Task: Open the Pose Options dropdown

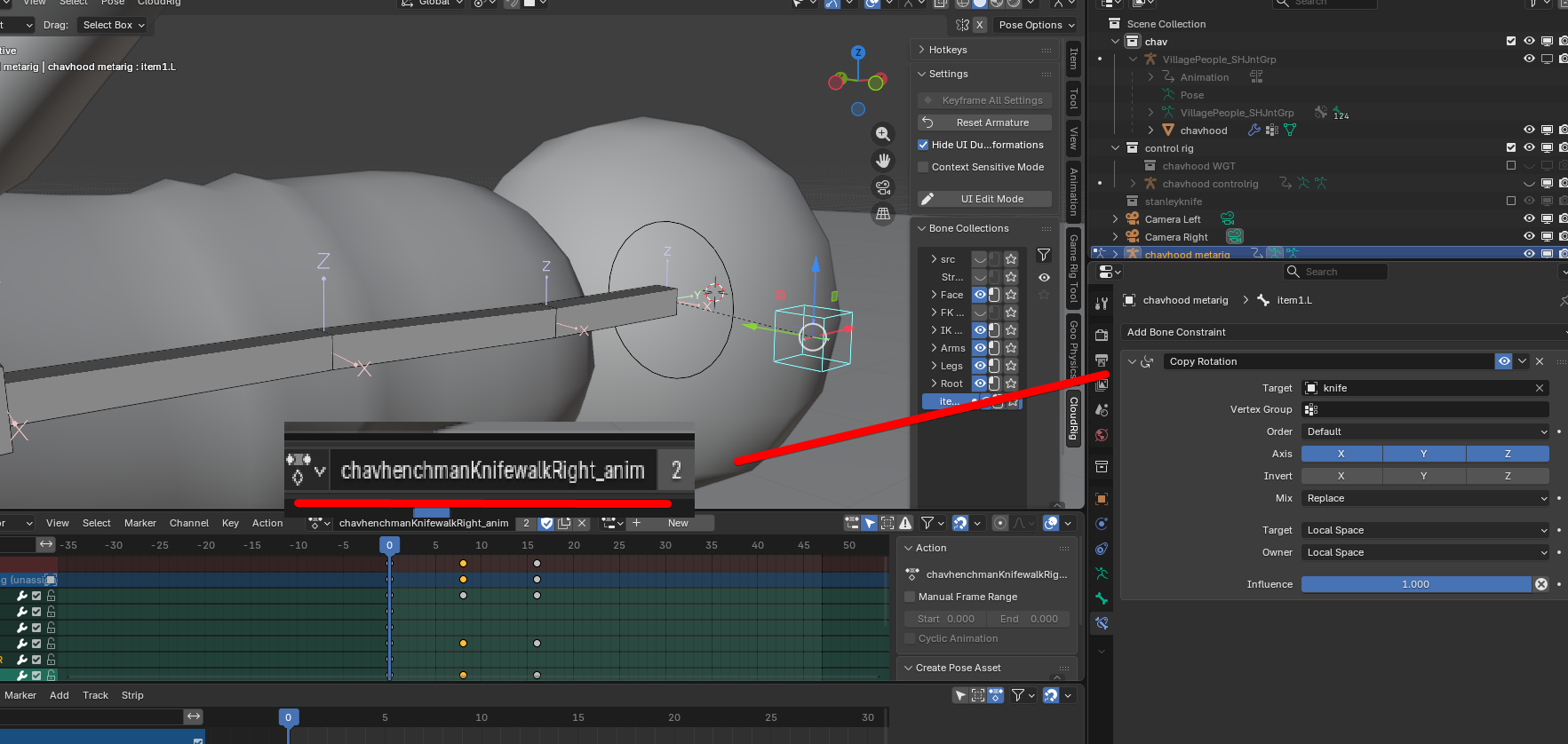Action: pyautogui.click(x=1036, y=25)
